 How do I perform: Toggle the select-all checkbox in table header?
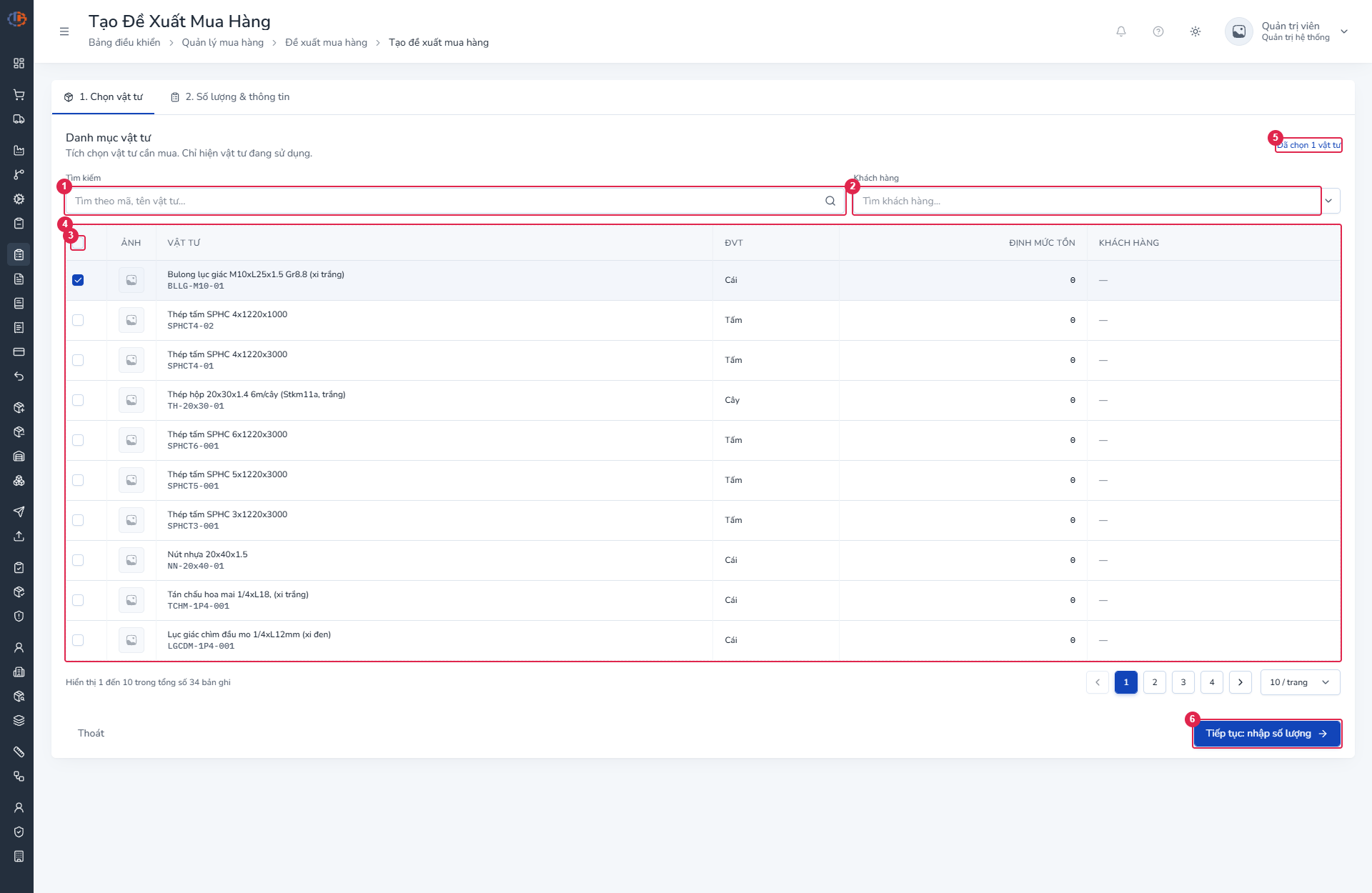[78, 243]
